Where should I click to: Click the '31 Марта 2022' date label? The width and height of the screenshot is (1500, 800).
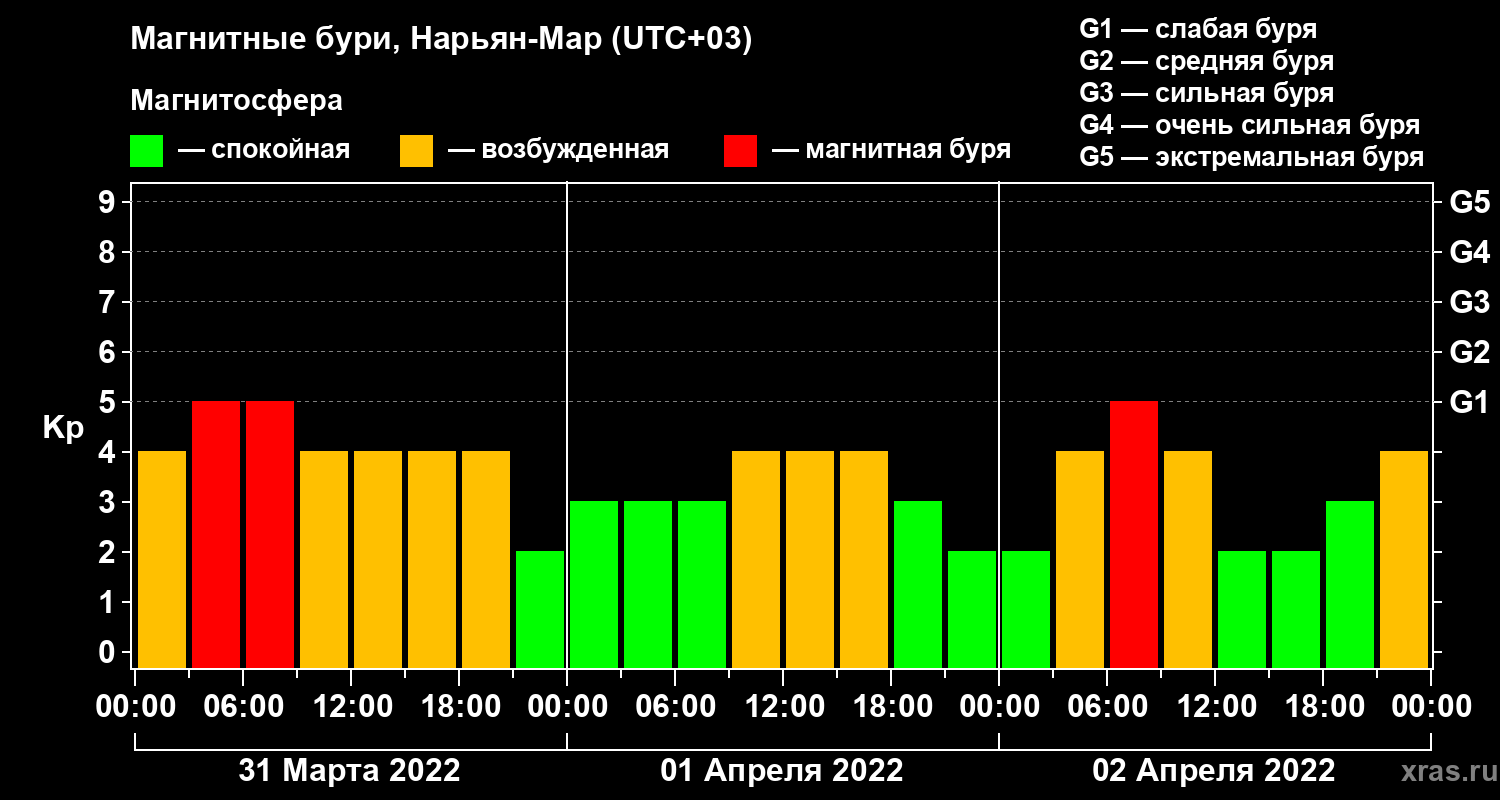[350, 770]
